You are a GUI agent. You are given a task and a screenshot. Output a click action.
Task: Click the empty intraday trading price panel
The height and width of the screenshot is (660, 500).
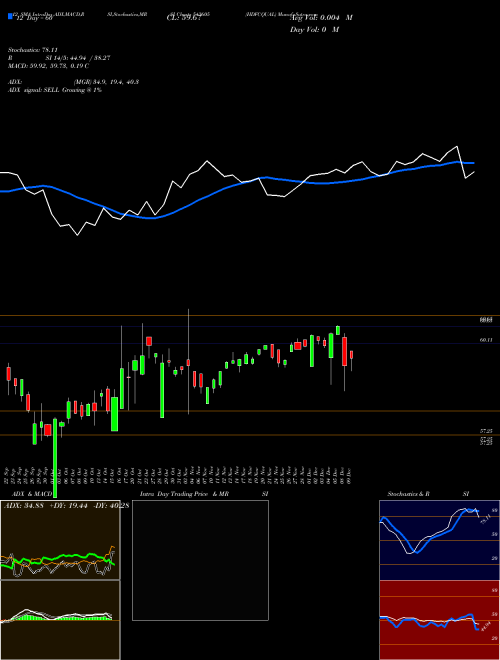click(x=200, y=560)
